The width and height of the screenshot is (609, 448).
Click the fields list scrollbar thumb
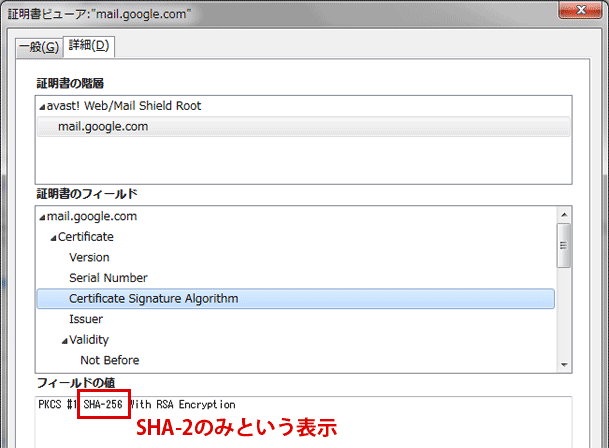pyautogui.click(x=564, y=245)
